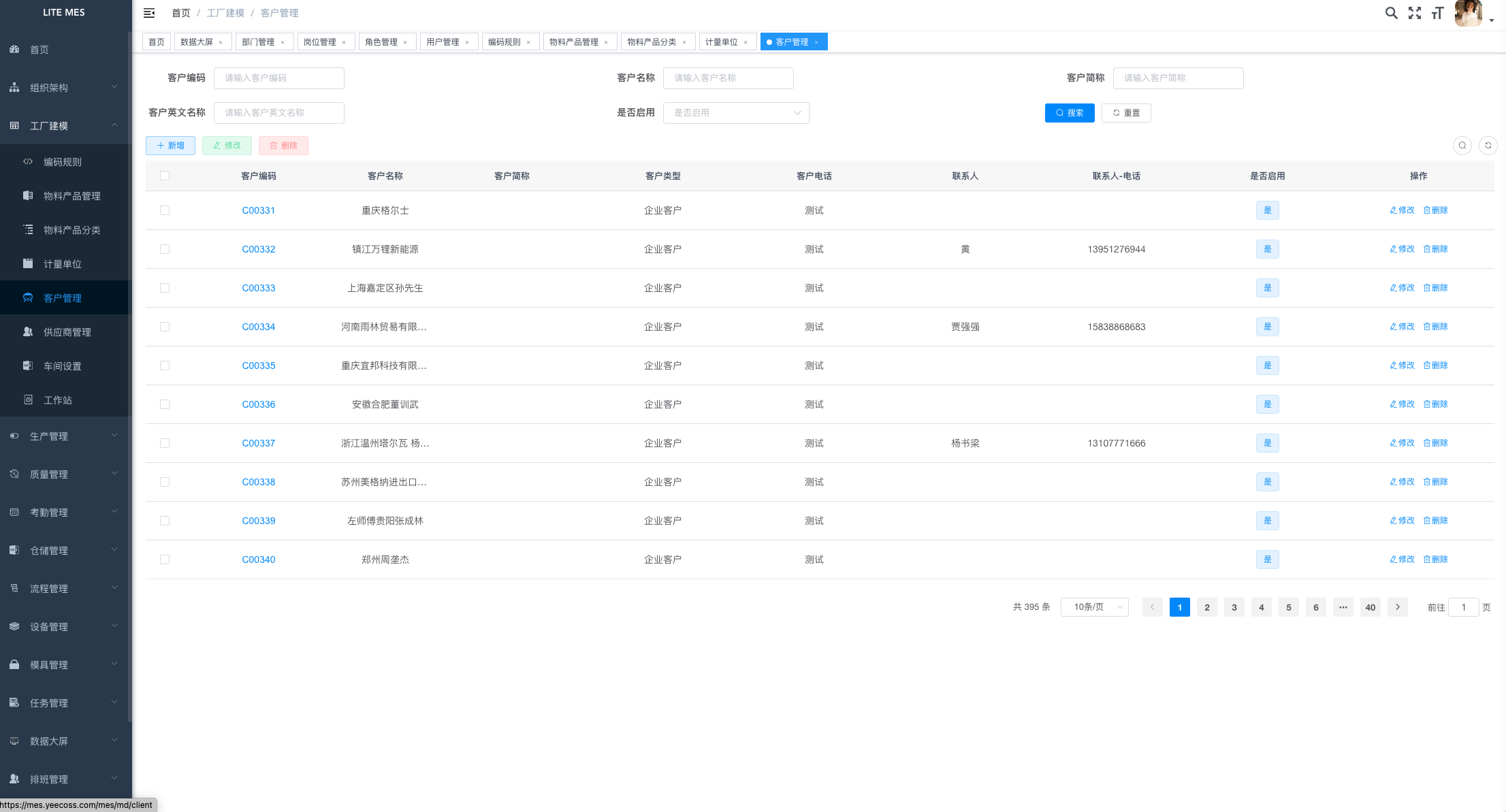The height and width of the screenshot is (812, 1506).
Task: Focus the 前往 page number input
Action: pyautogui.click(x=1463, y=607)
